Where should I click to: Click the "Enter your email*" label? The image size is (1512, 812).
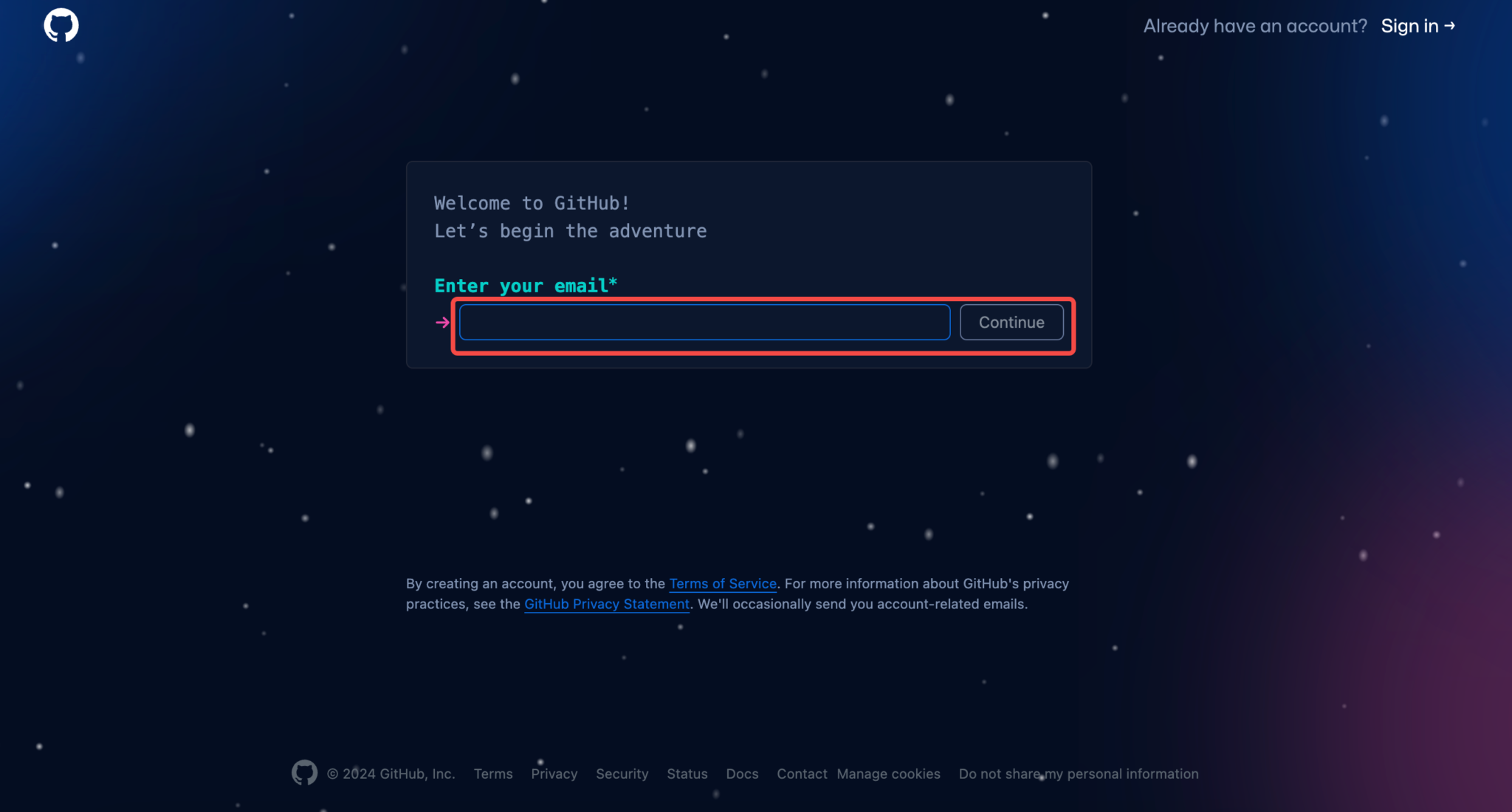coord(526,286)
